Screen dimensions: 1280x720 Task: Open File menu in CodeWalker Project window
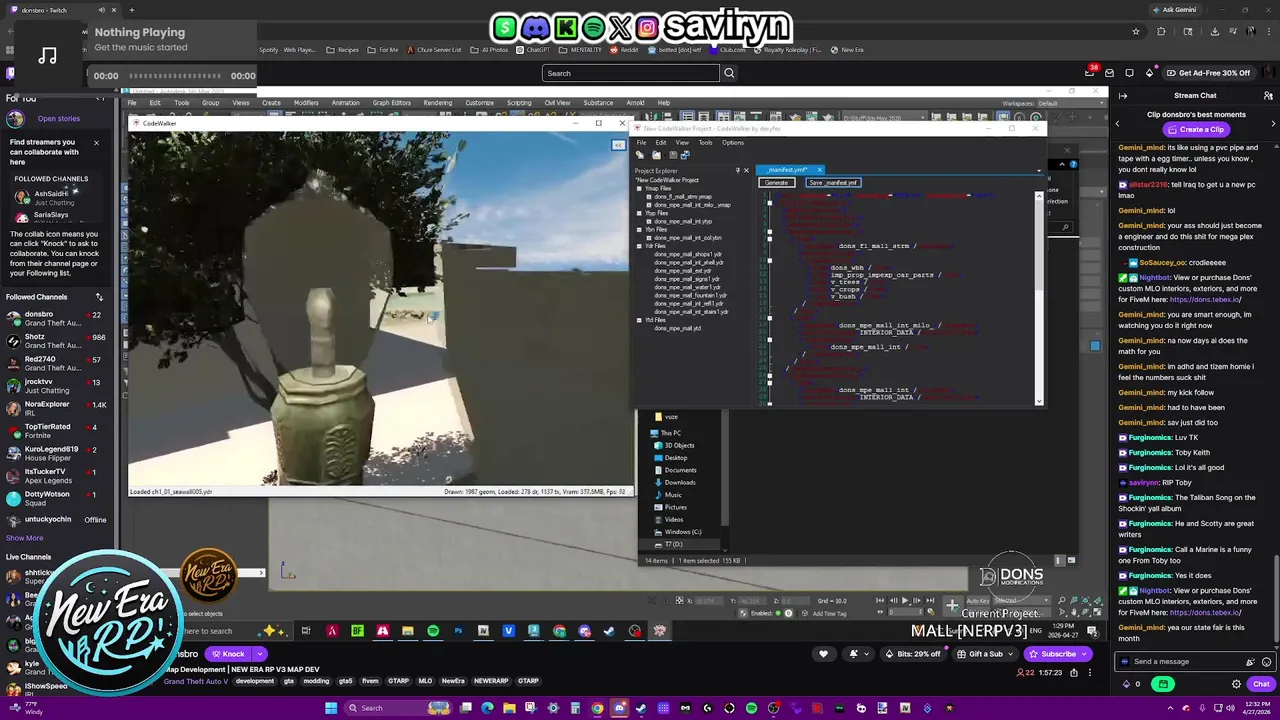(x=641, y=142)
